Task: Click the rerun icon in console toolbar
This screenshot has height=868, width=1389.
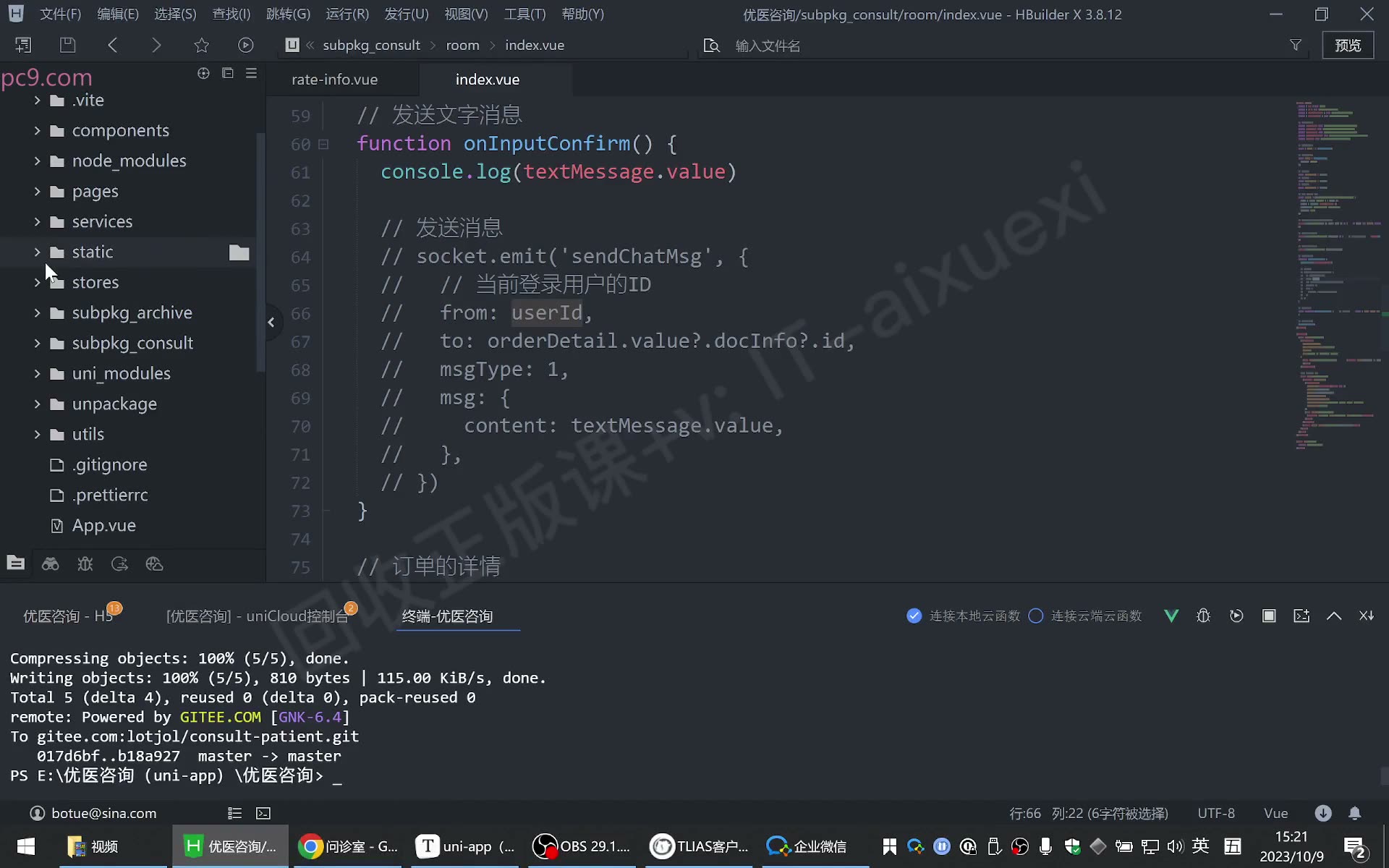Action: (x=1236, y=616)
